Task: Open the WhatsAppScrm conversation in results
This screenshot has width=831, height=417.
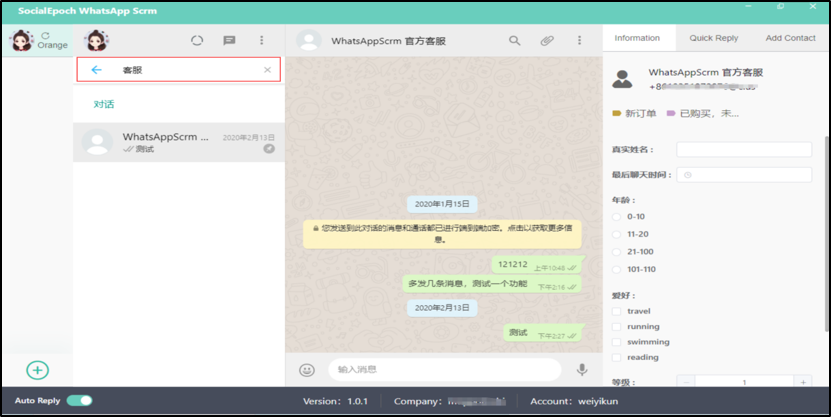Action: click(179, 143)
